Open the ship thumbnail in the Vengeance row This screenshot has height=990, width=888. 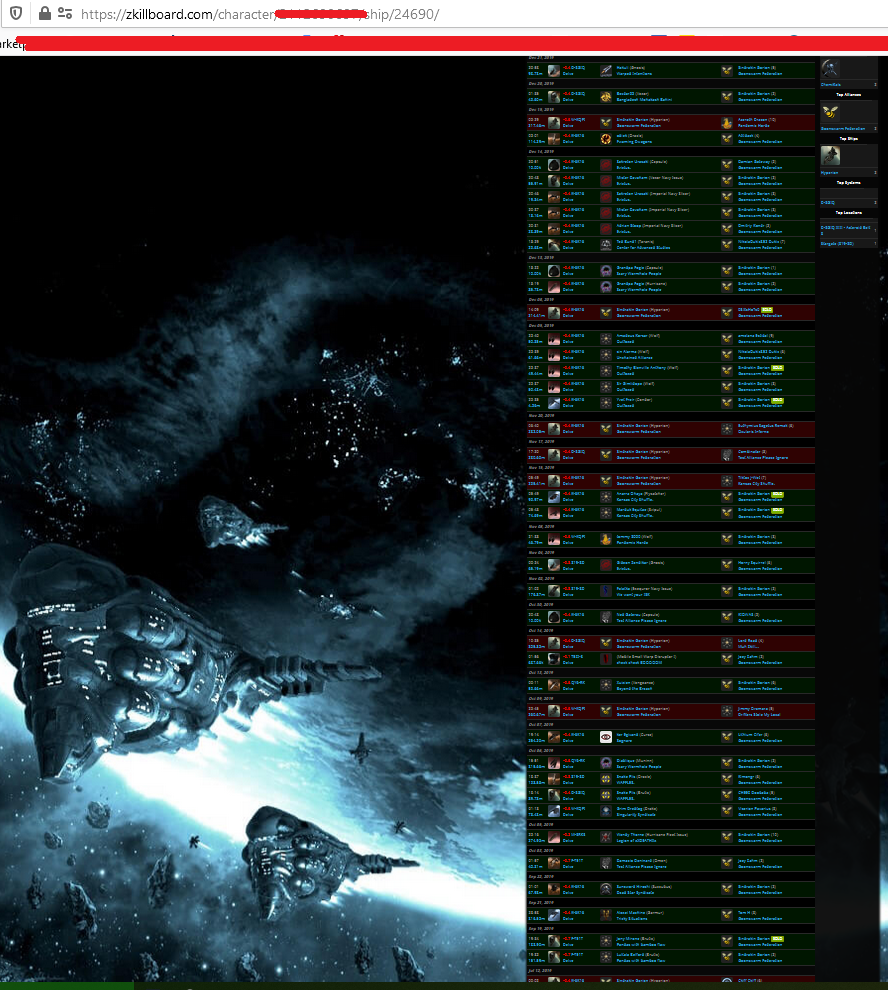click(554, 685)
